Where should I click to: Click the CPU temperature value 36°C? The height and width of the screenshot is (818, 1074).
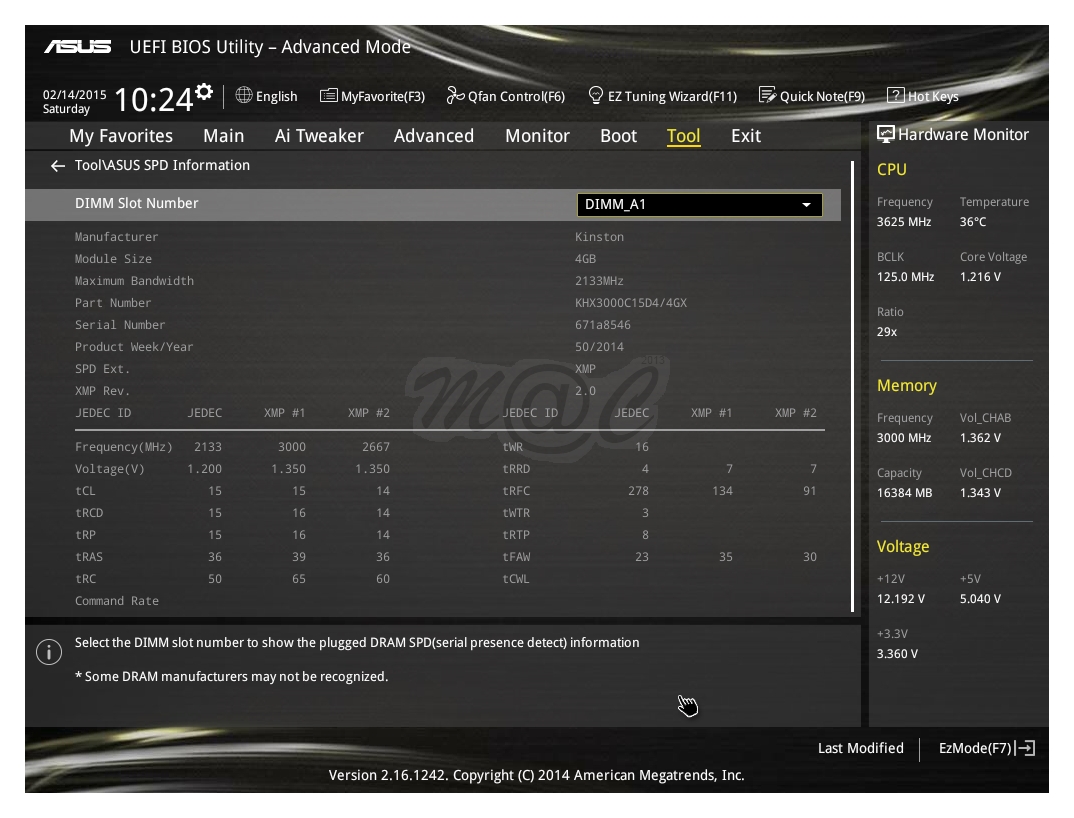(973, 222)
